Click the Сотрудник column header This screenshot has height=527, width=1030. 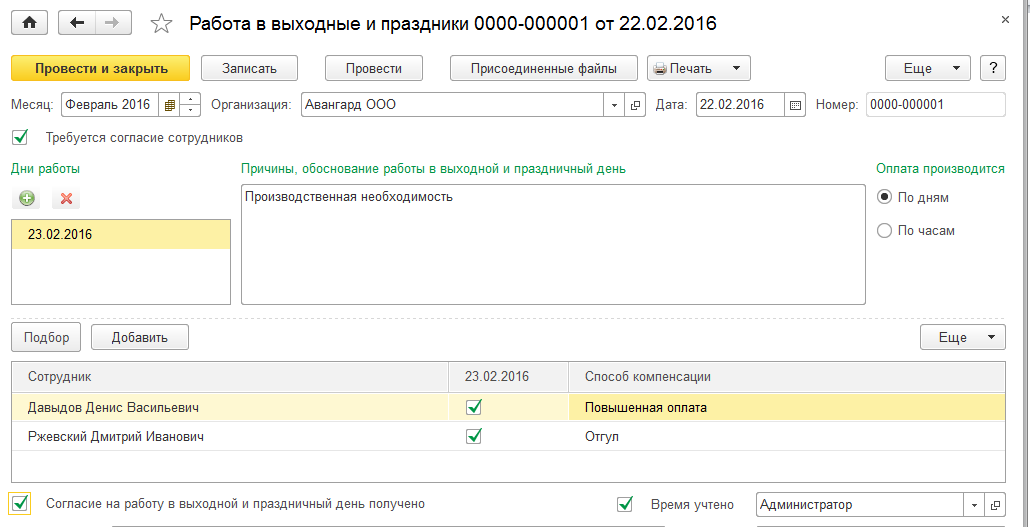(x=230, y=377)
